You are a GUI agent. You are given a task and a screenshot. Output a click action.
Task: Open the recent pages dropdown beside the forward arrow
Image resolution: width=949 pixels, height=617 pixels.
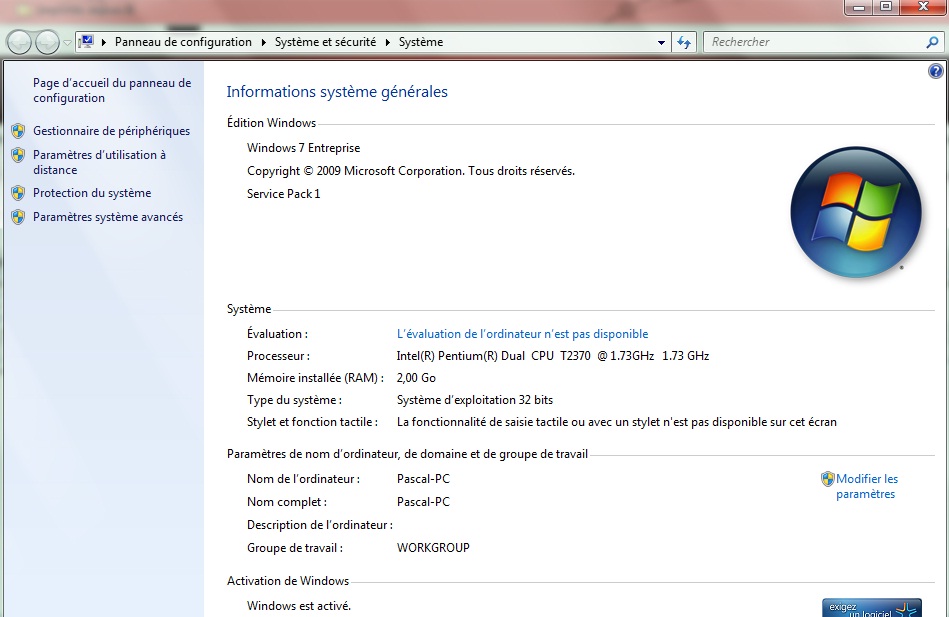(67, 43)
